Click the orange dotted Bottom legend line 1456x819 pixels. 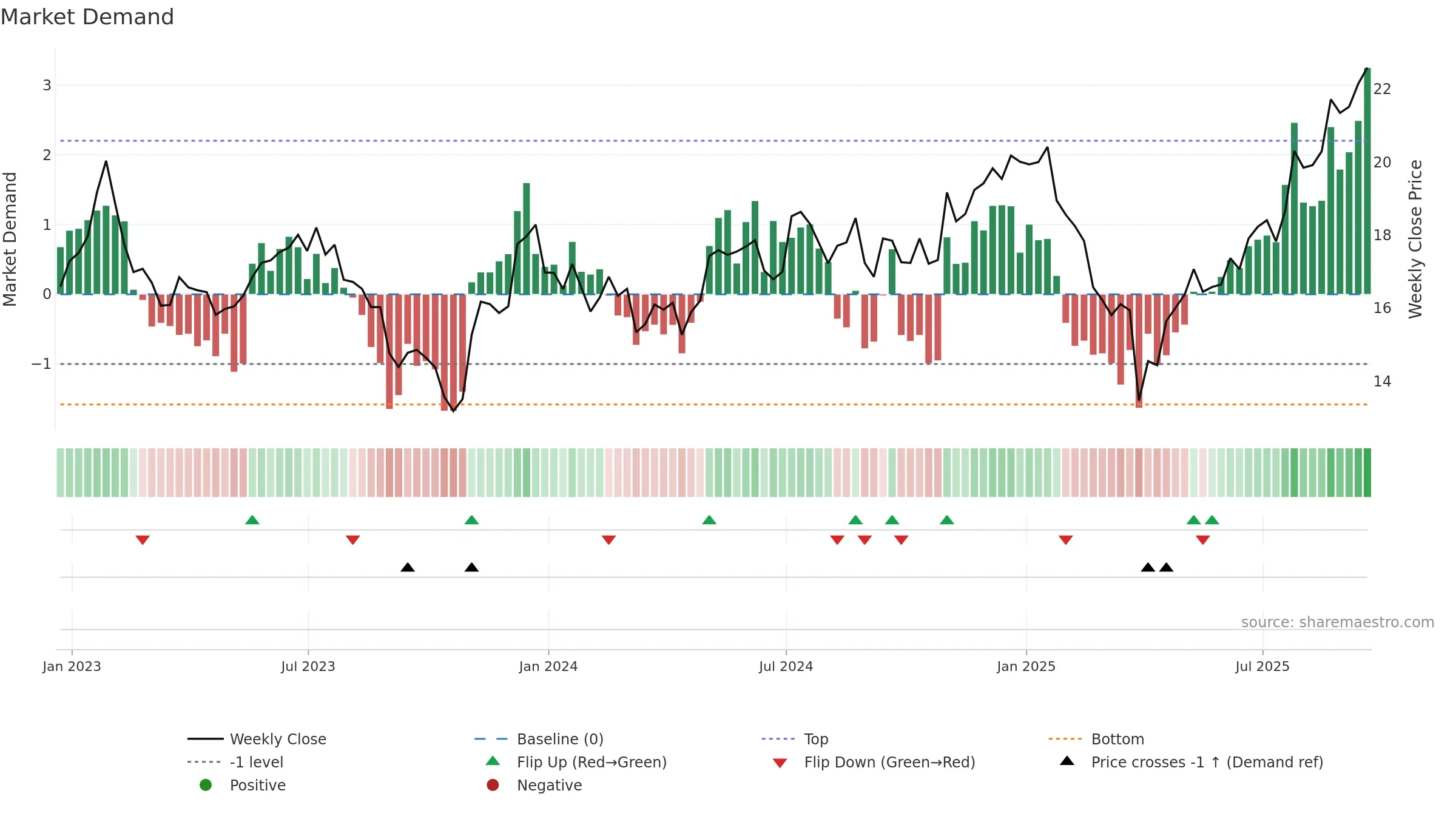[x=1065, y=739]
